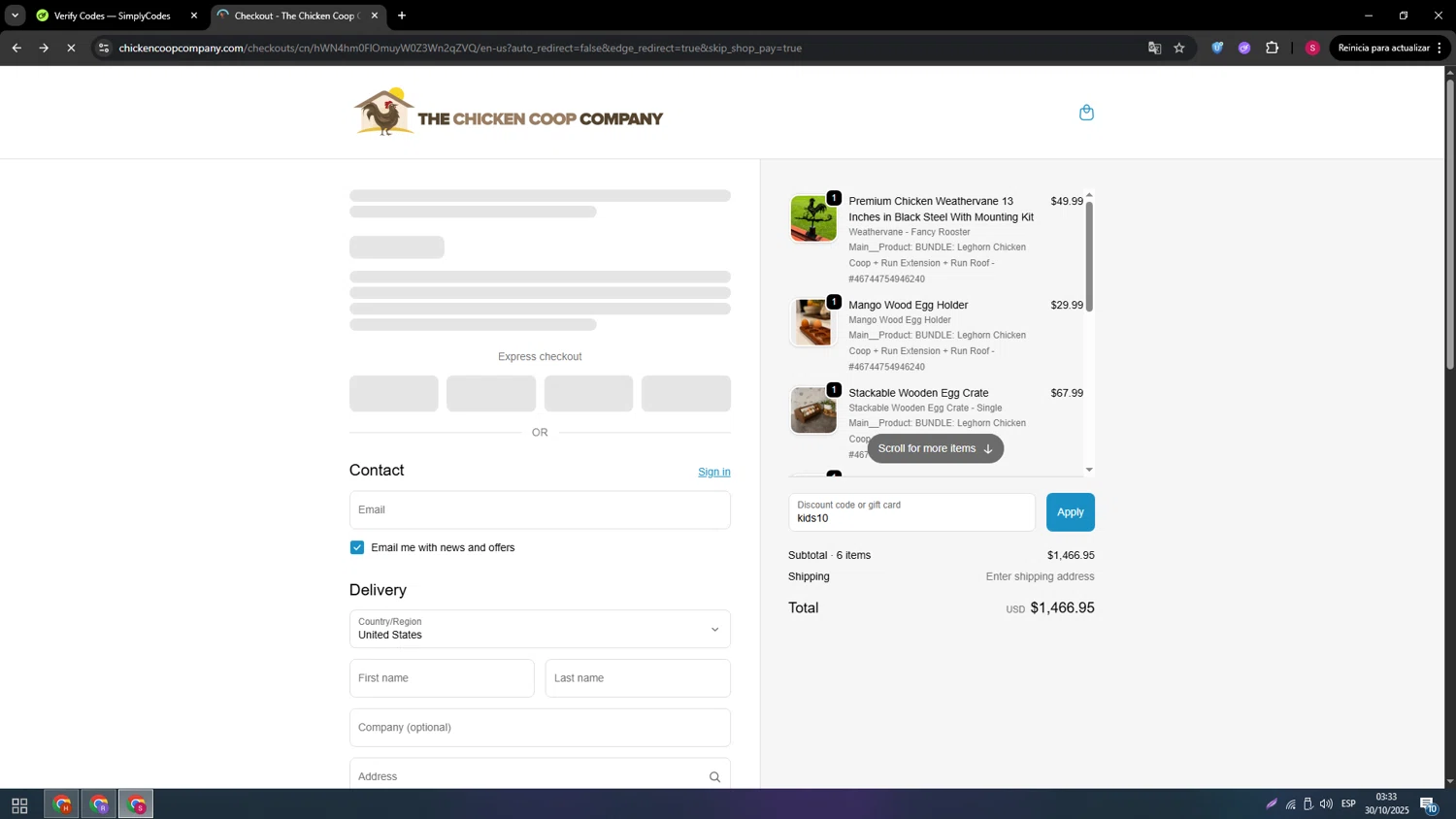1456x819 pixels.
Task: Click the Premium Chicken Weathervane thumbnail
Action: tap(813, 218)
